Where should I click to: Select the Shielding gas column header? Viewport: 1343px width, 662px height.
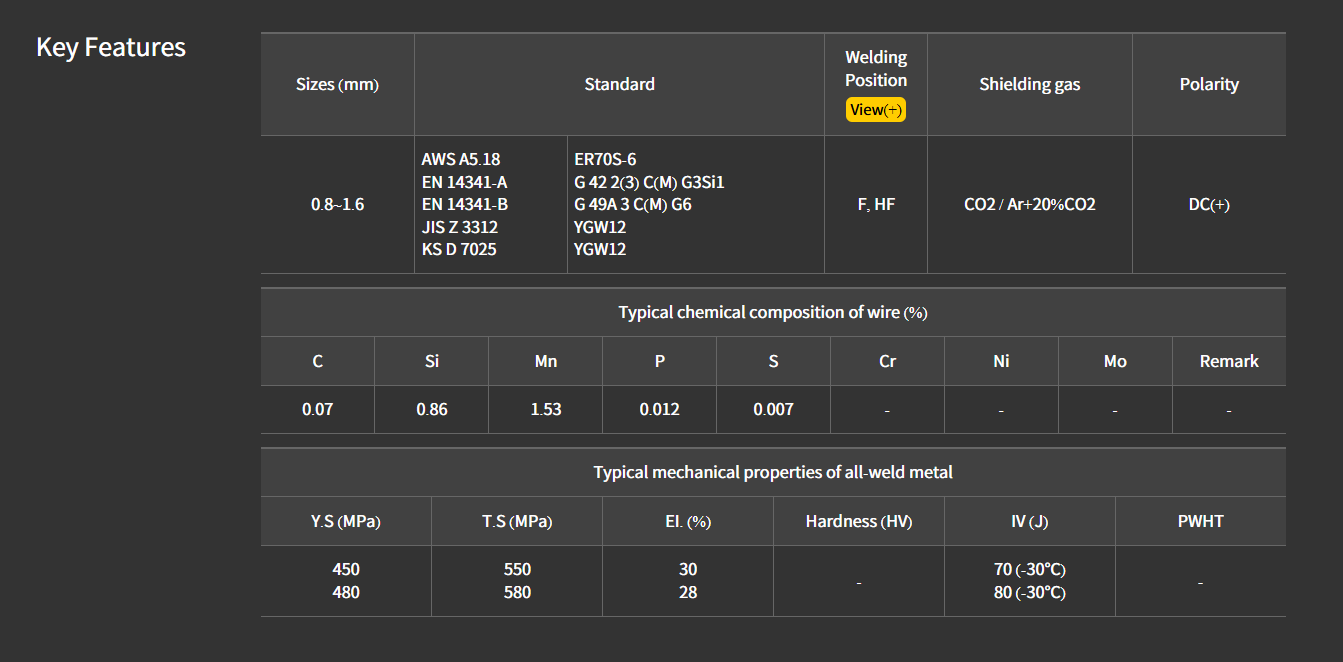tap(1029, 85)
